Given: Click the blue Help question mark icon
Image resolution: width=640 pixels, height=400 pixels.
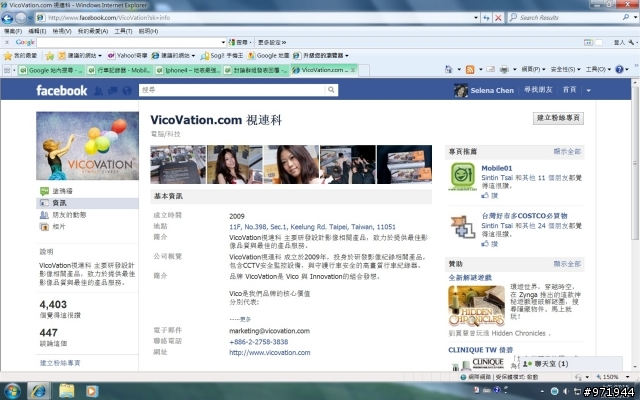Looking at the screenshot, I should (619, 69).
